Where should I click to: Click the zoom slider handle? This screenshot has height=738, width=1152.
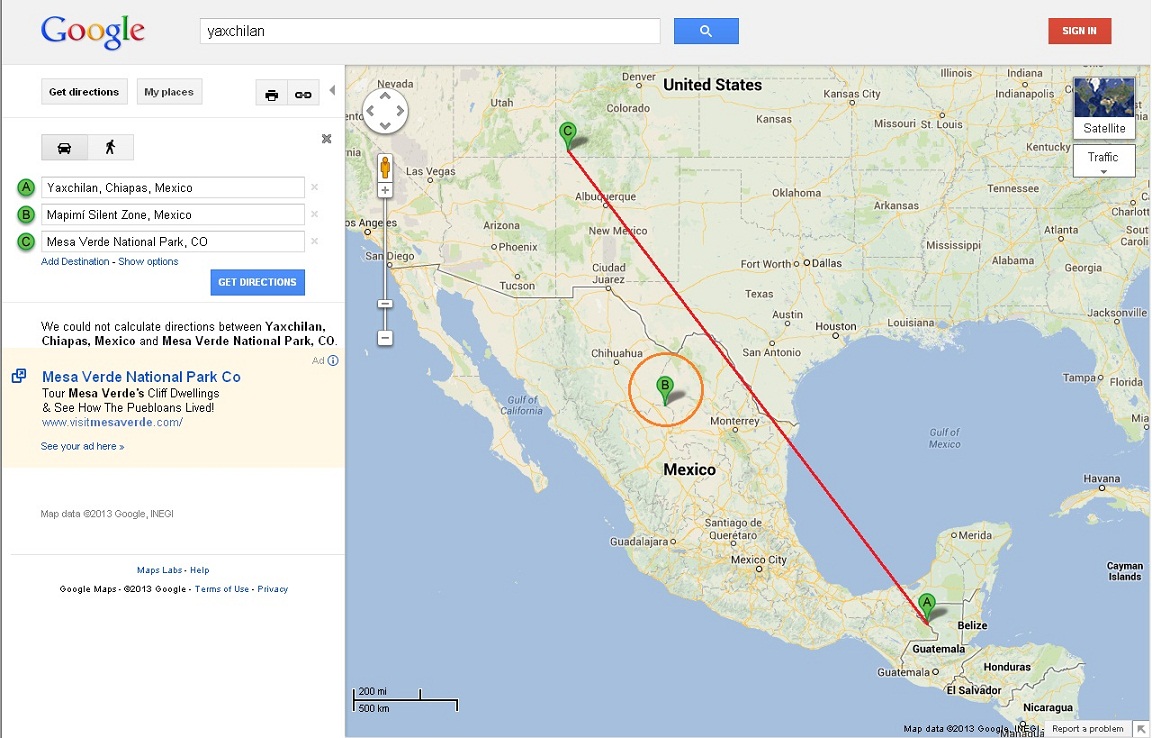tap(385, 303)
